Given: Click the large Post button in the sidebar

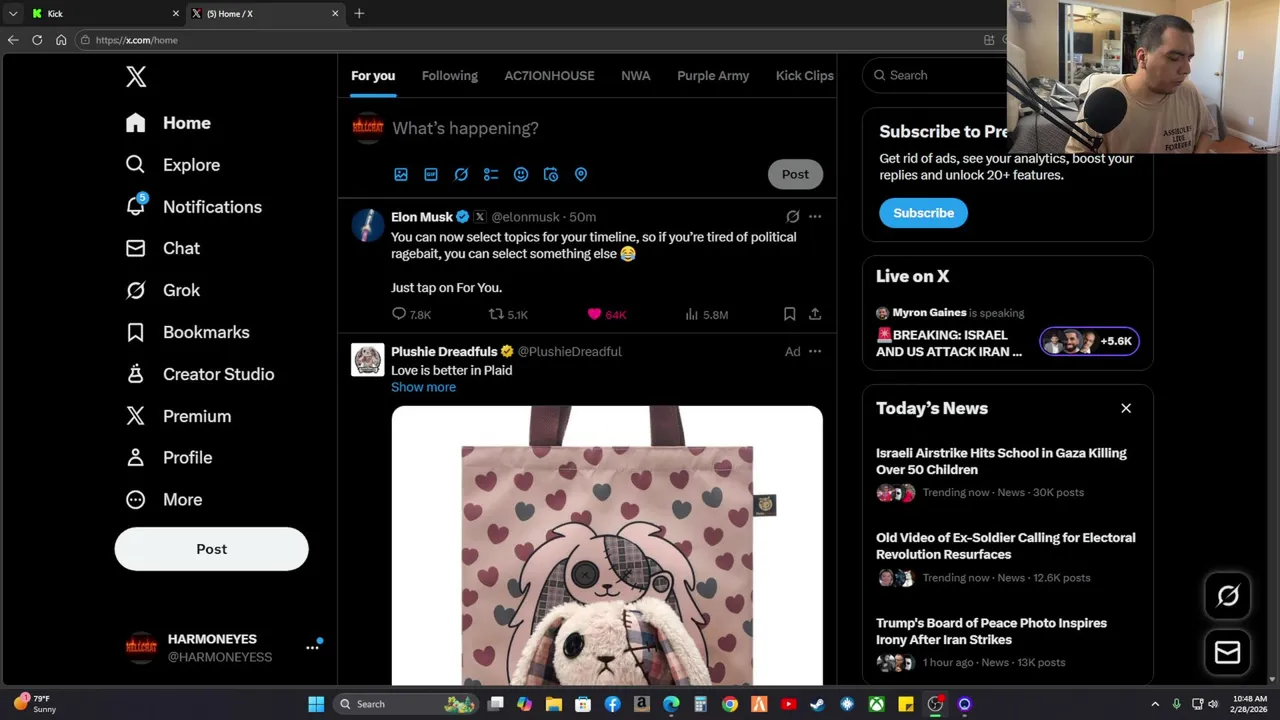Looking at the screenshot, I should 211,549.
